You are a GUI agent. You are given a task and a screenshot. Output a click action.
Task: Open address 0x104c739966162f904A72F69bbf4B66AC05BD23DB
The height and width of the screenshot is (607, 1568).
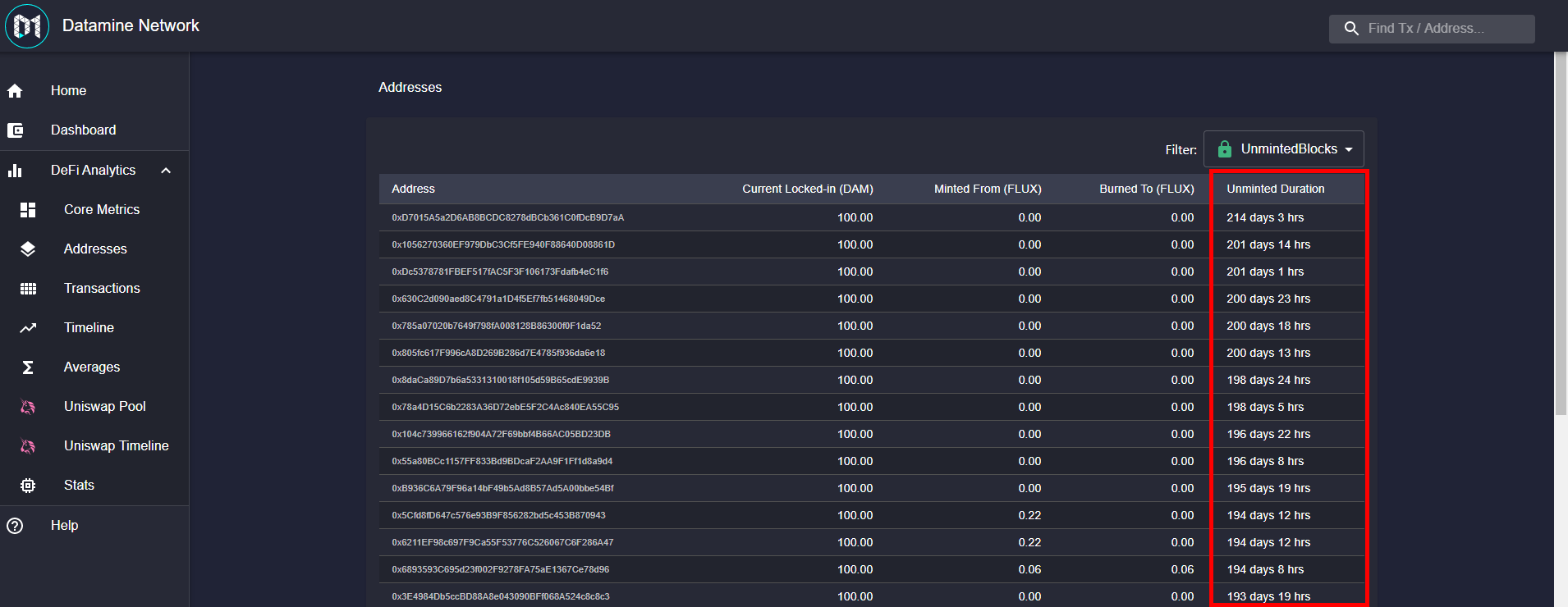coord(501,434)
